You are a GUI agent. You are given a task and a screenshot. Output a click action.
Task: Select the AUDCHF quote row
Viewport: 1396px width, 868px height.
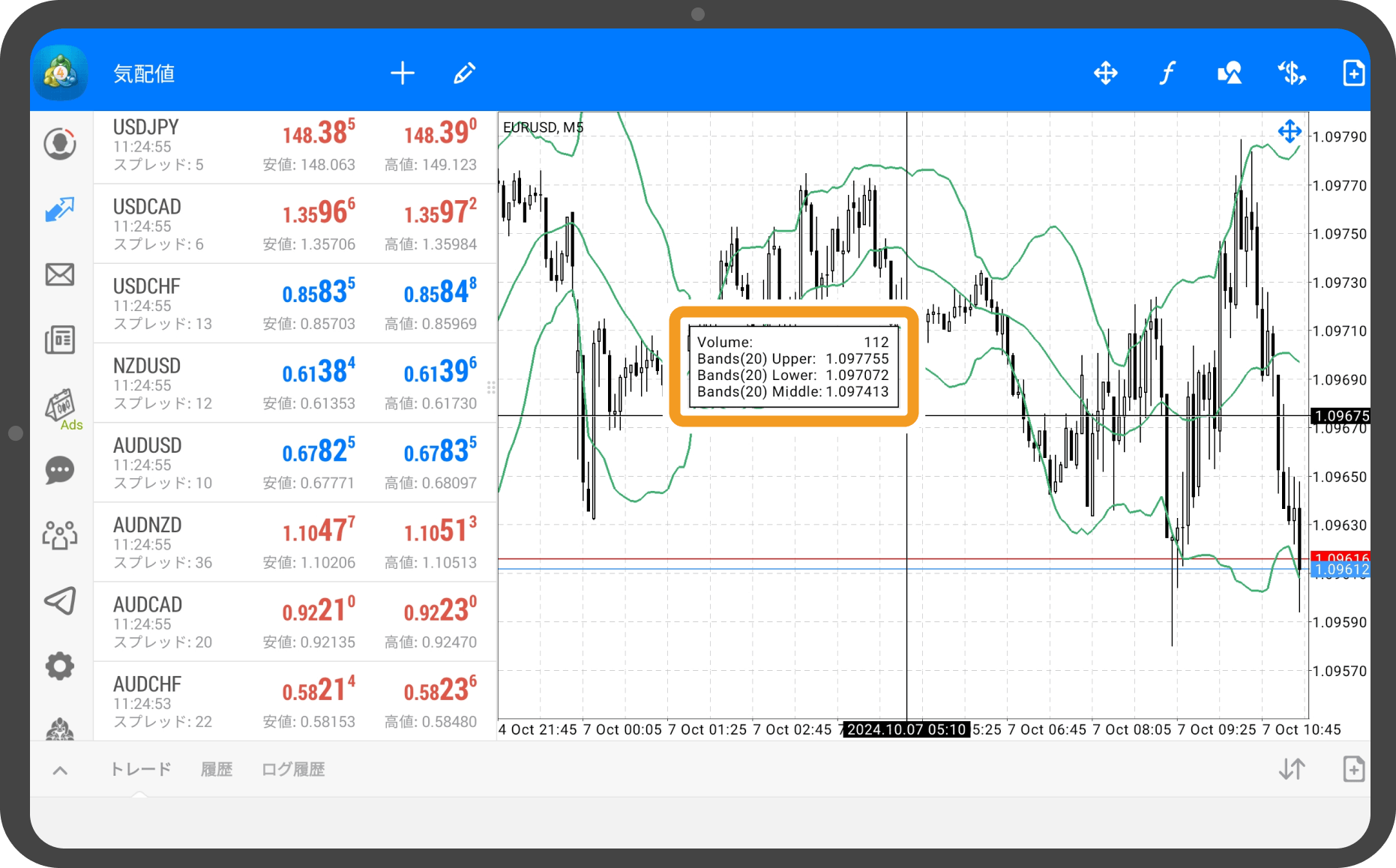click(295, 702)
